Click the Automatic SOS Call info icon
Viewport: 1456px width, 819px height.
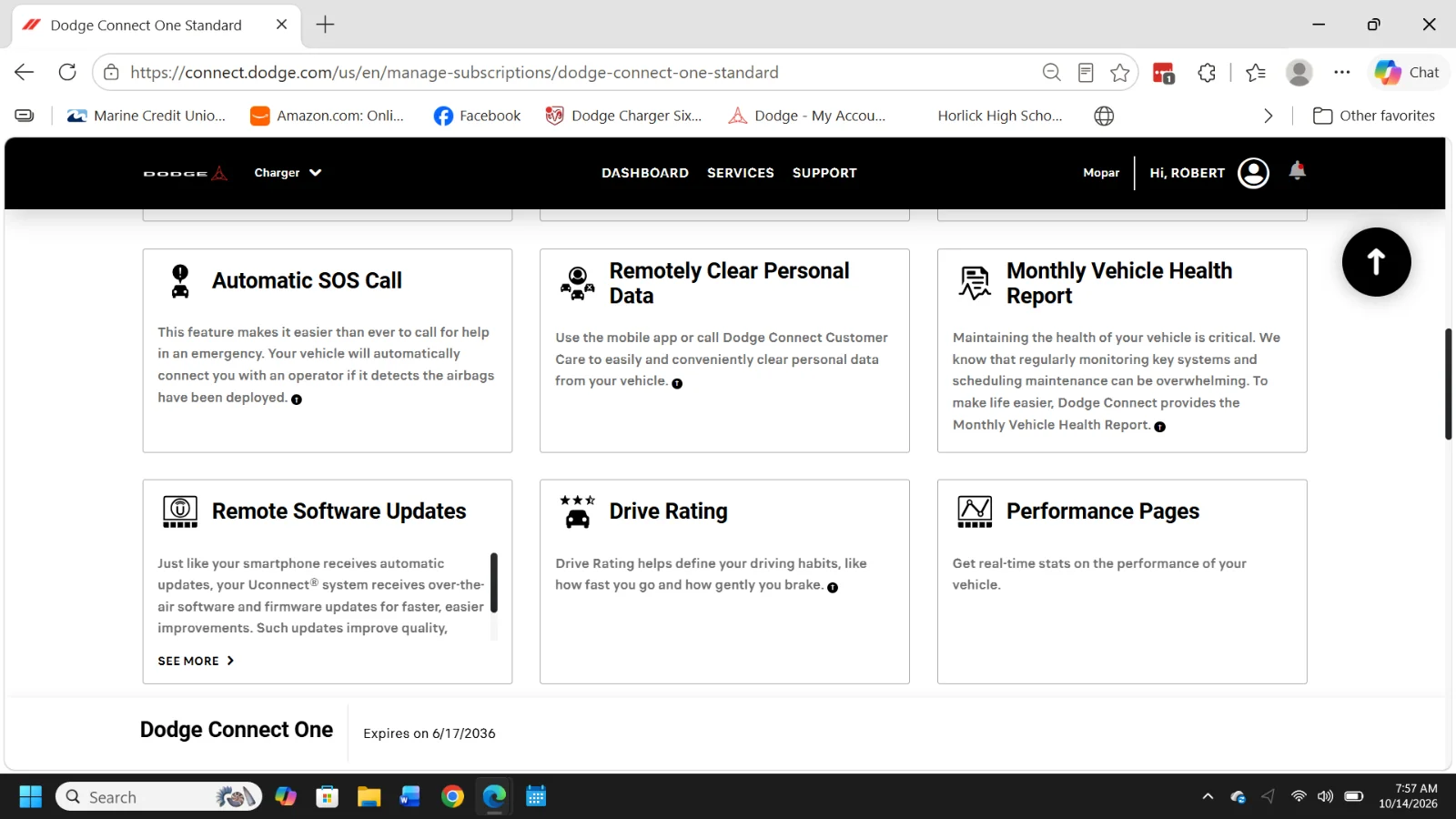[297, 399]
